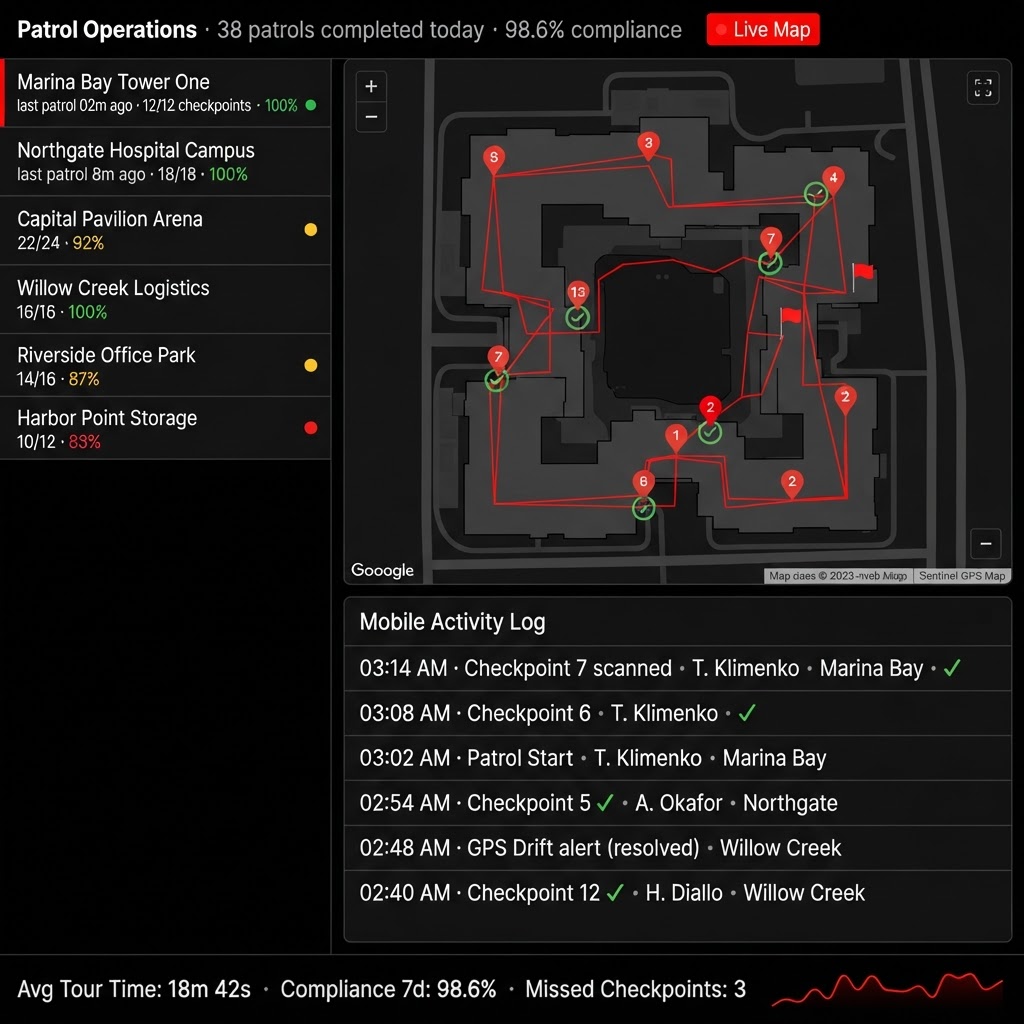Open Riverside Office Park site
The image size is (1024, 1024).
pos(166,365)
